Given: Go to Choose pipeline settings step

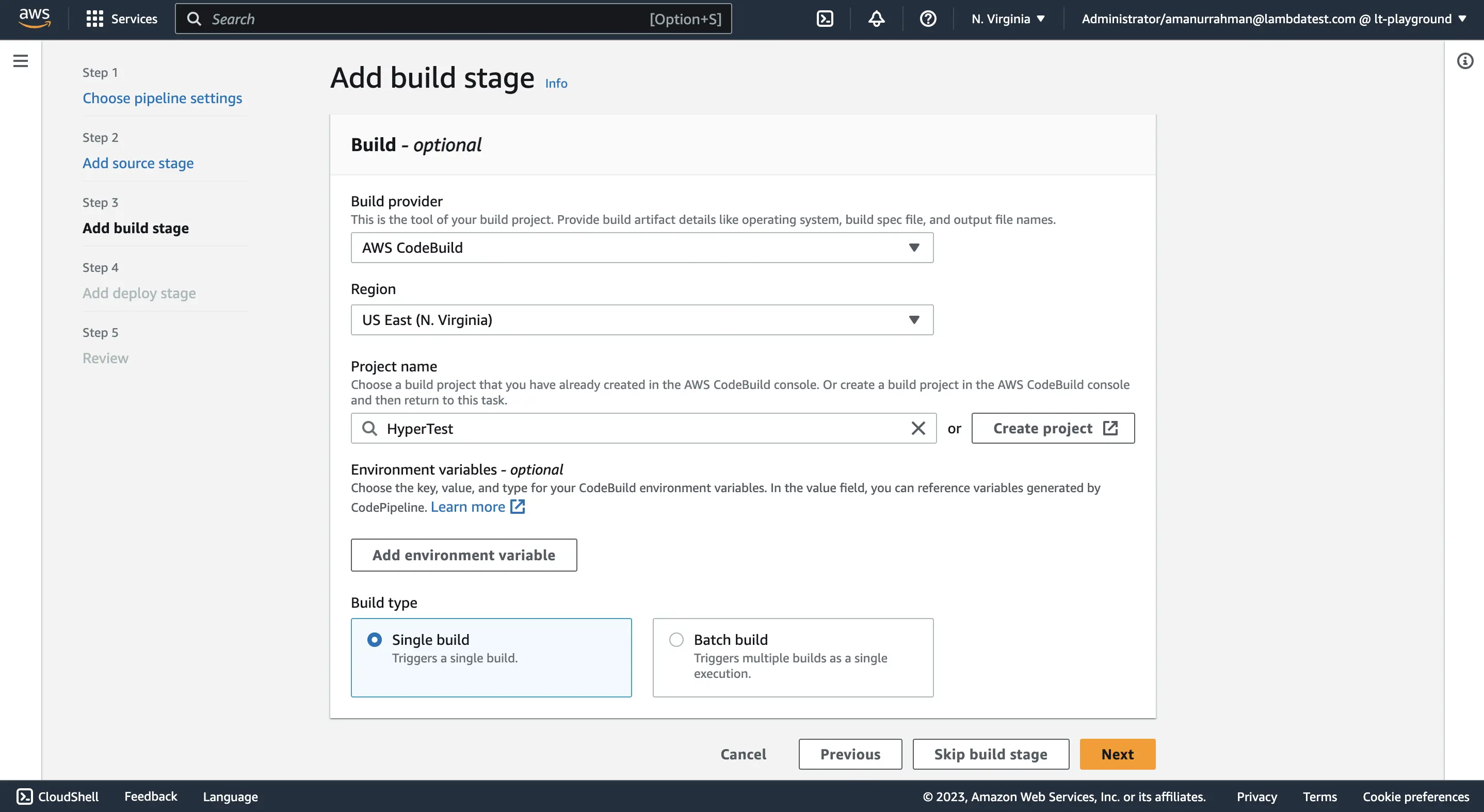Looking at the screenshot, I should 162,98.
